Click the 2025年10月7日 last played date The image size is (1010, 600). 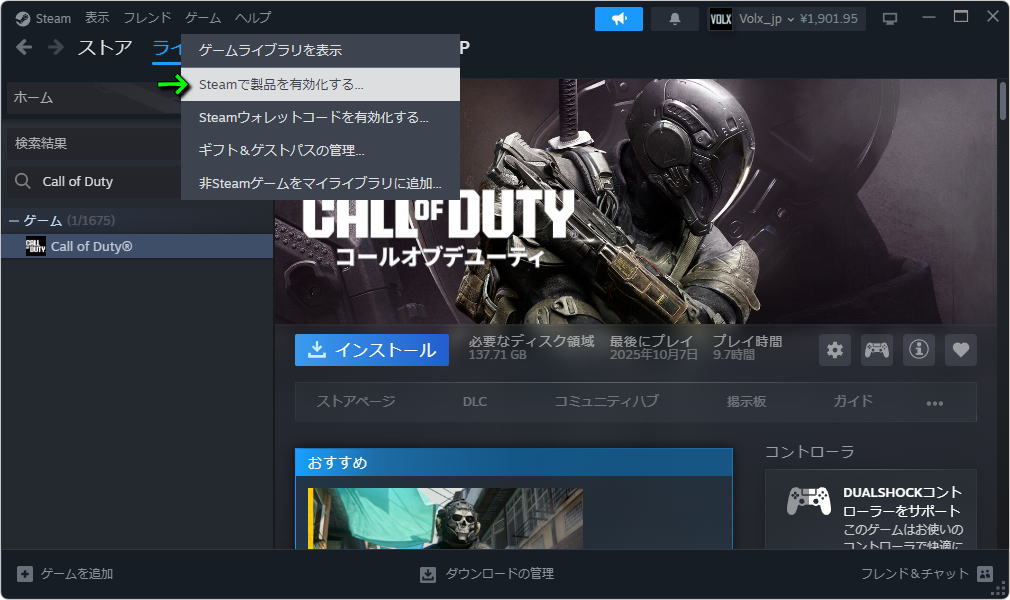click(x=654, y=355)
